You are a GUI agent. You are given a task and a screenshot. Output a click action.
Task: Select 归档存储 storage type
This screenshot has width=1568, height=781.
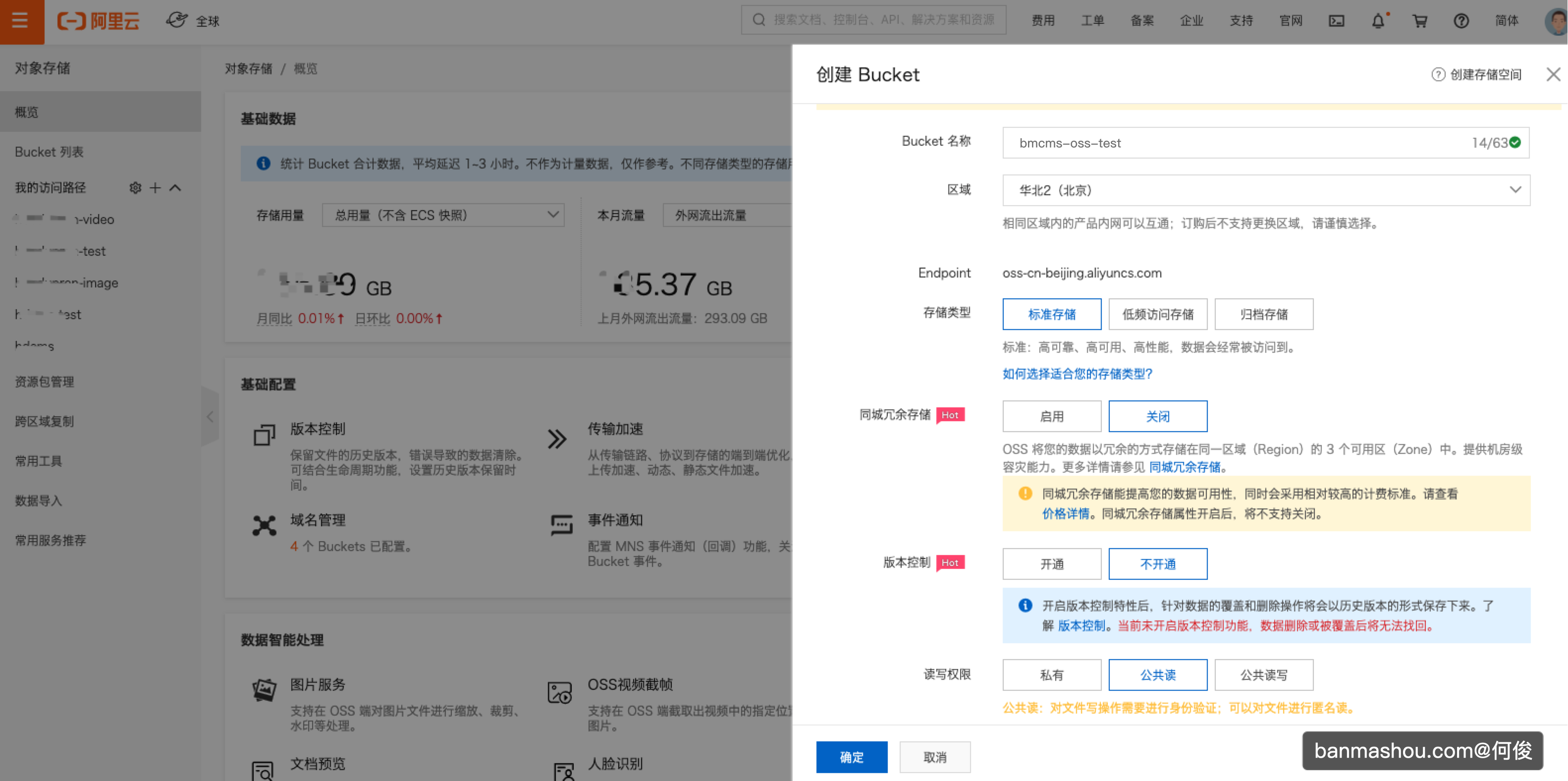(1264, 314)
